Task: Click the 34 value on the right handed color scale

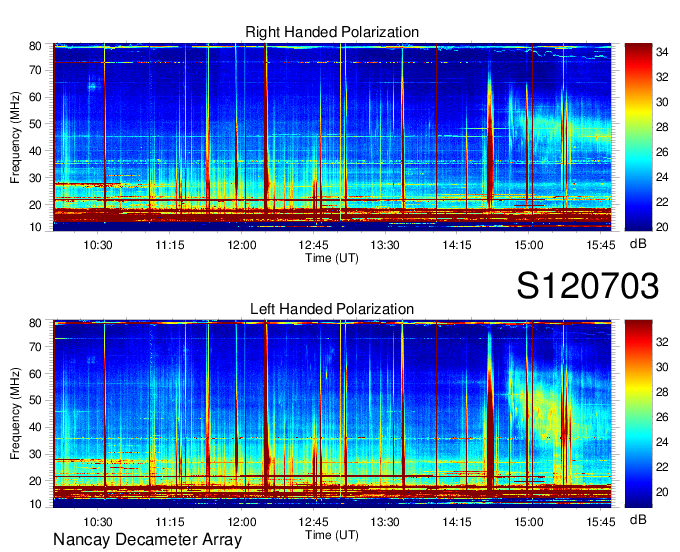Action: [x=662, y=52]
